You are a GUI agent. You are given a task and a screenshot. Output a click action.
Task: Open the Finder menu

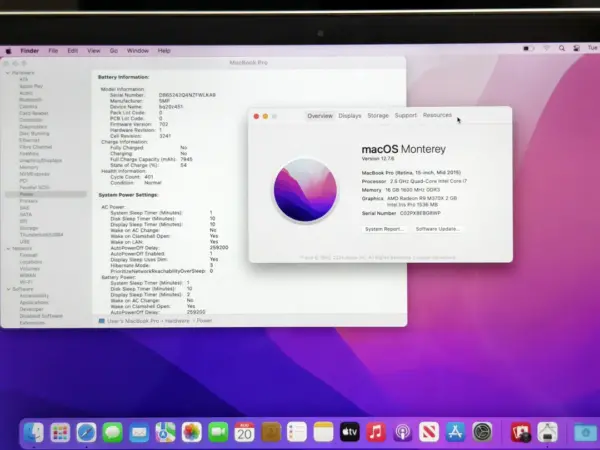click(x=29, y=51)
